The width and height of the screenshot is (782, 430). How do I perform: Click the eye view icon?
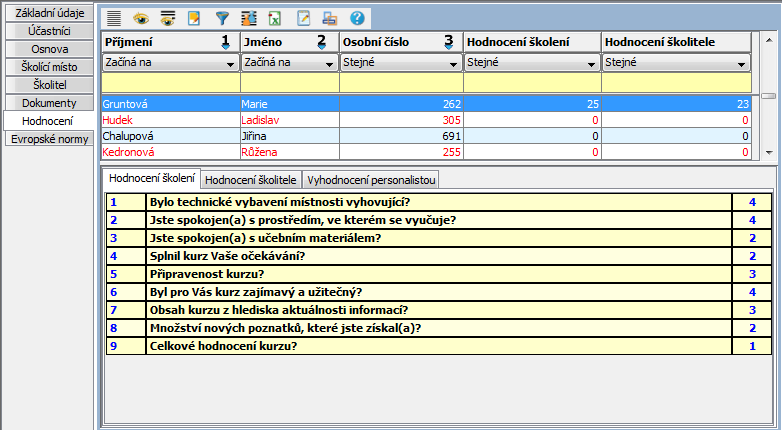tap(141, 18)
